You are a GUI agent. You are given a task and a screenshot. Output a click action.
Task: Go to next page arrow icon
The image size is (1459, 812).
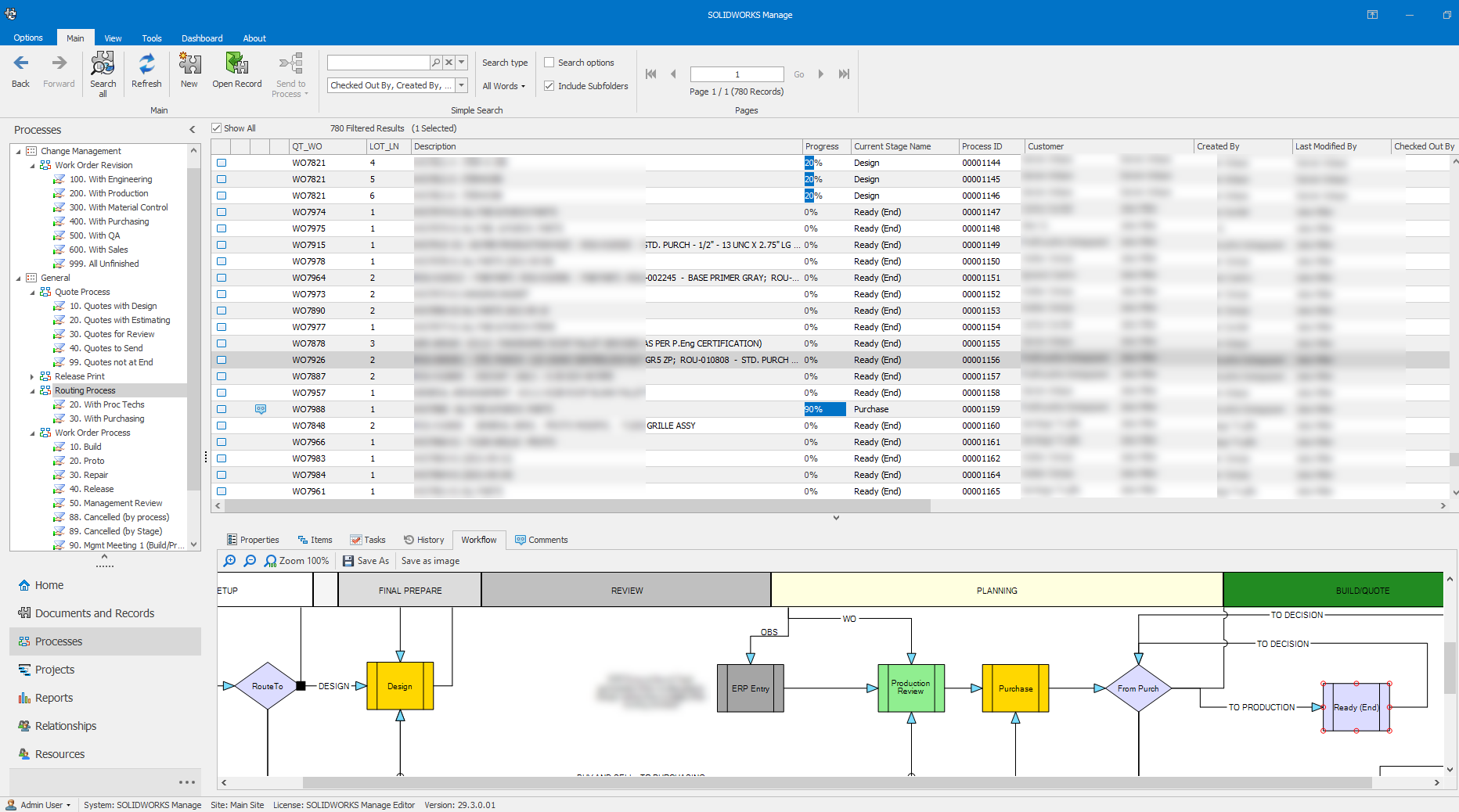[821, 74]
